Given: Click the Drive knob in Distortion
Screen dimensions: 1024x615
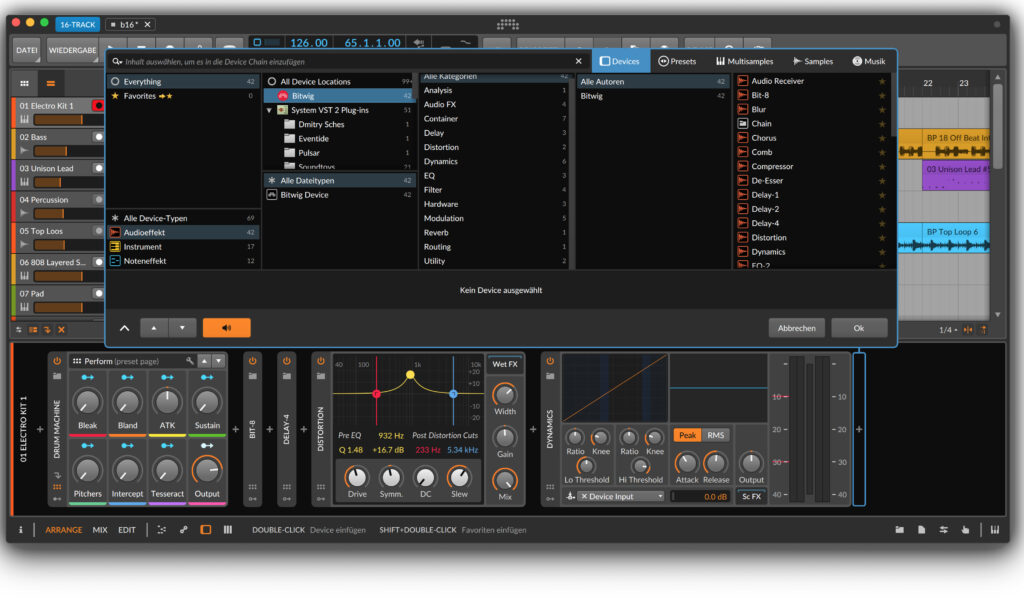Looking at the screenshot, I should (x=357, y=477).
